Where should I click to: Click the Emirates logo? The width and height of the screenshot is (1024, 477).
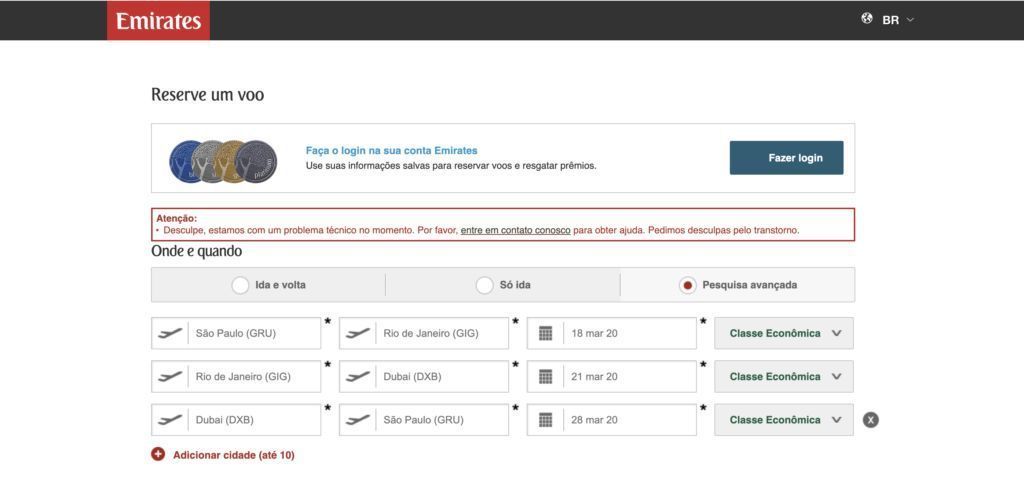click(159, 20)
